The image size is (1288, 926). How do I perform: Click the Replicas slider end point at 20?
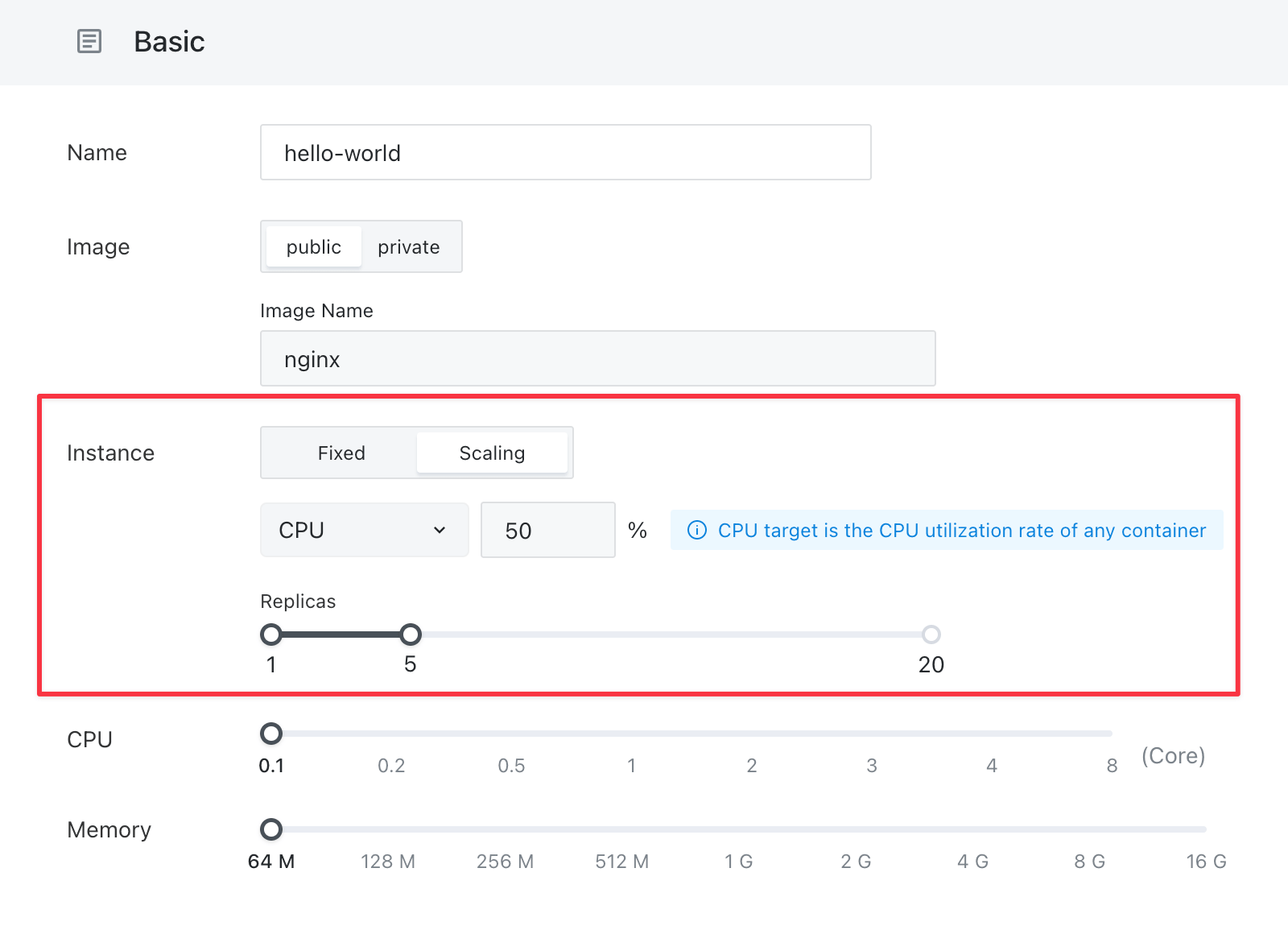(931, 635)
